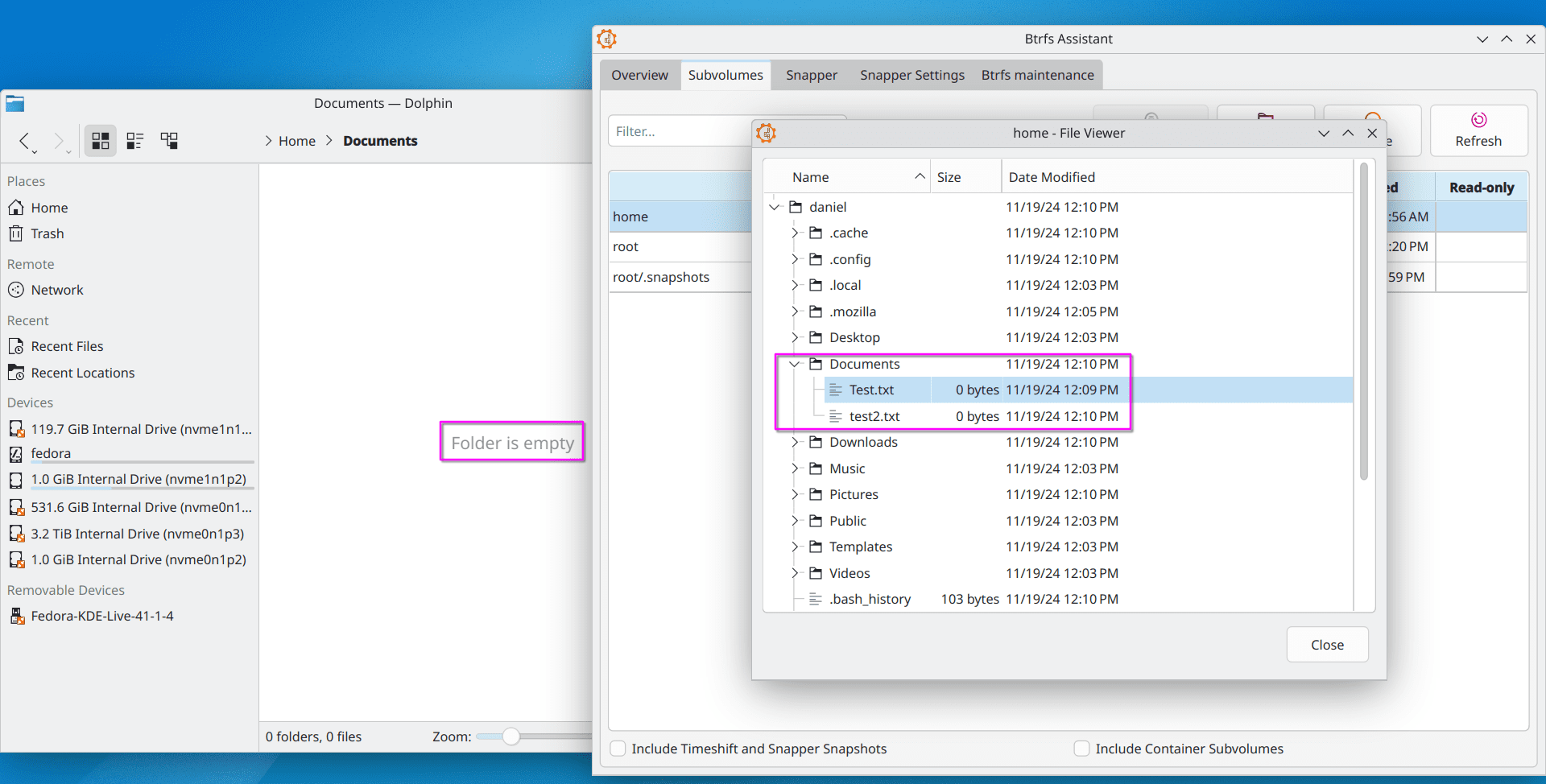1546x784 pixels.
Task: Enable Include Container Subvolumes checkbox
Action: pyautogui.click(x=1082, y=749)
